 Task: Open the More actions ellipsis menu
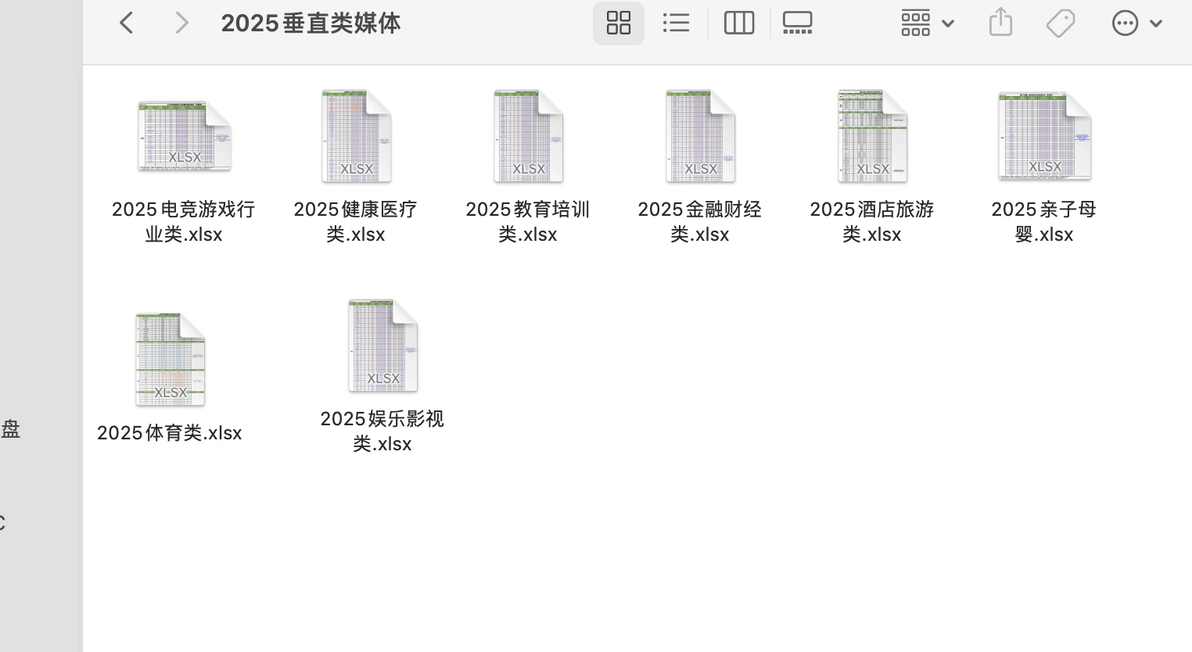click(x=1137, y=23)
